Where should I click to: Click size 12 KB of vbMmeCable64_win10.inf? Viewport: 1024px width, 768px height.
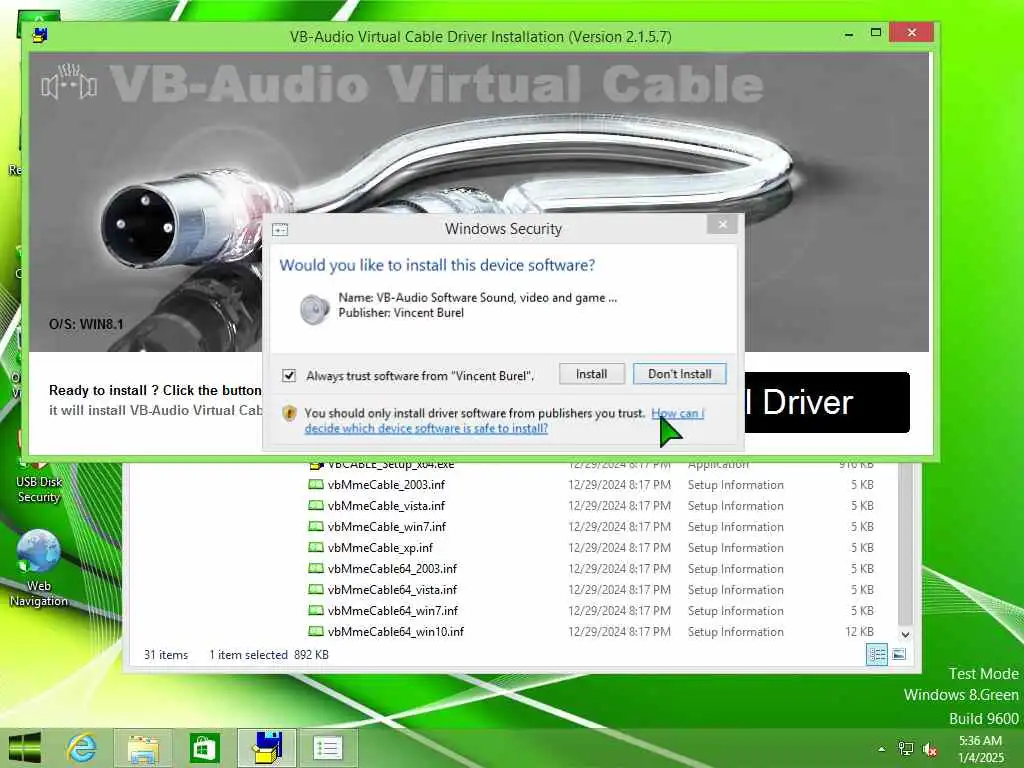point(859,632)
